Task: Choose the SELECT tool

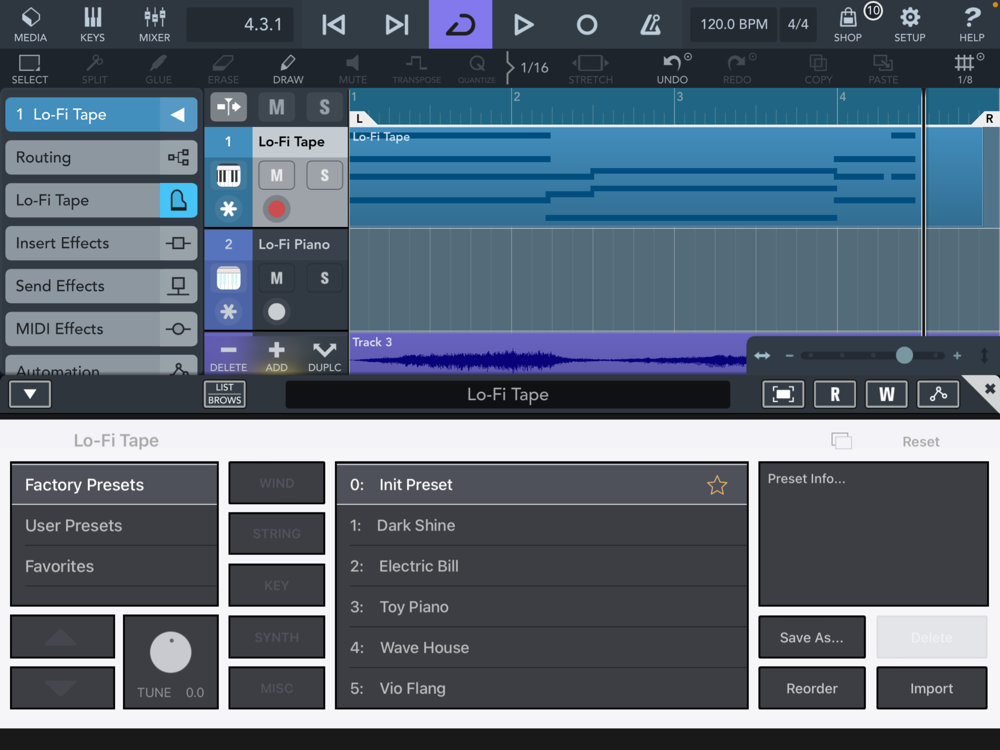Action: click(x=29, y=69)
